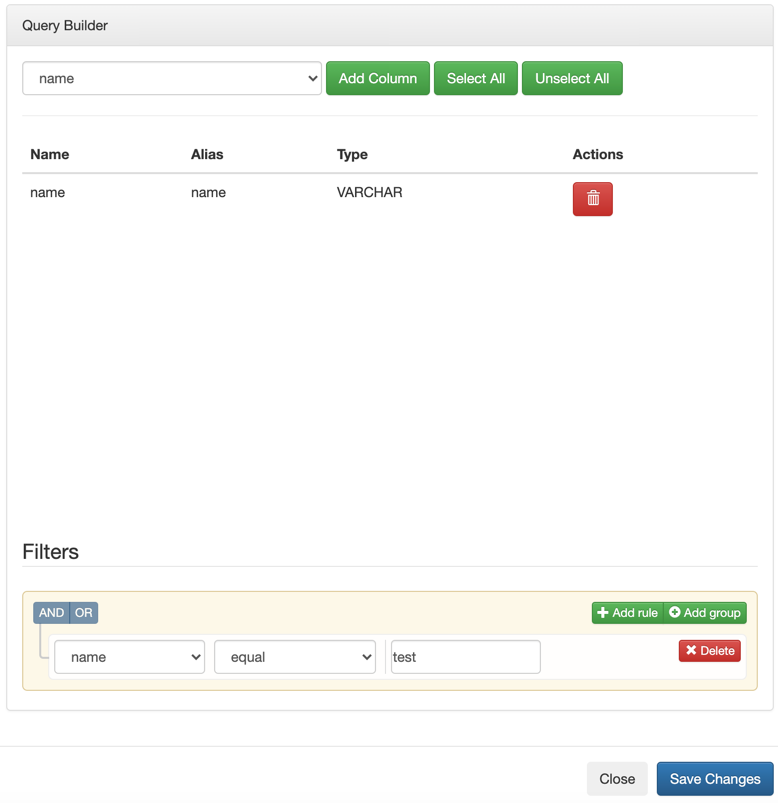The height and width of the screenshot is (803, 778).
Task: Click the plus Add rule button
Action: click(x=627, y=612)
